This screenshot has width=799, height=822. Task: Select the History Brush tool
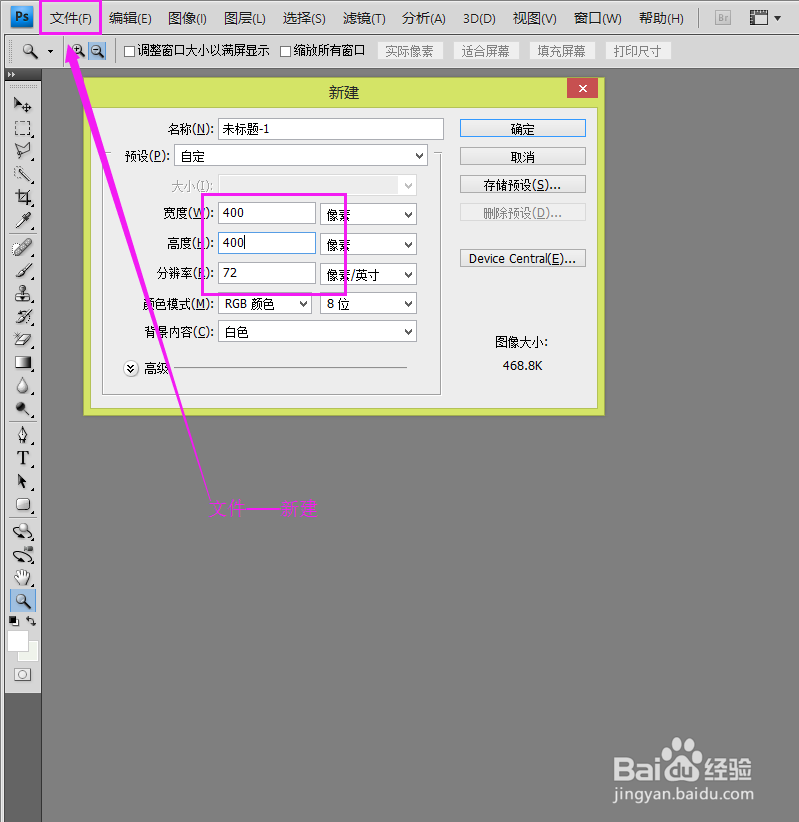[x=23, y=316]
